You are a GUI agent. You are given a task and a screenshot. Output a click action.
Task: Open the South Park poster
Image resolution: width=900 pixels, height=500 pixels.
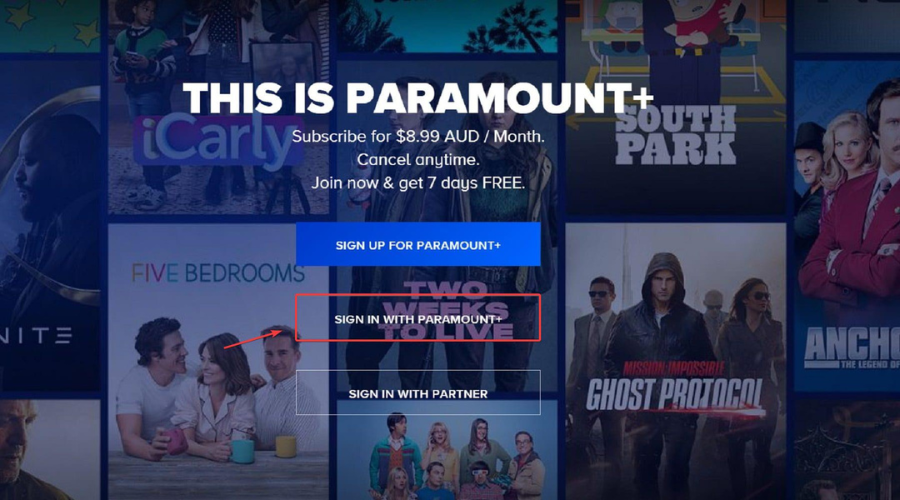(676, 107)
